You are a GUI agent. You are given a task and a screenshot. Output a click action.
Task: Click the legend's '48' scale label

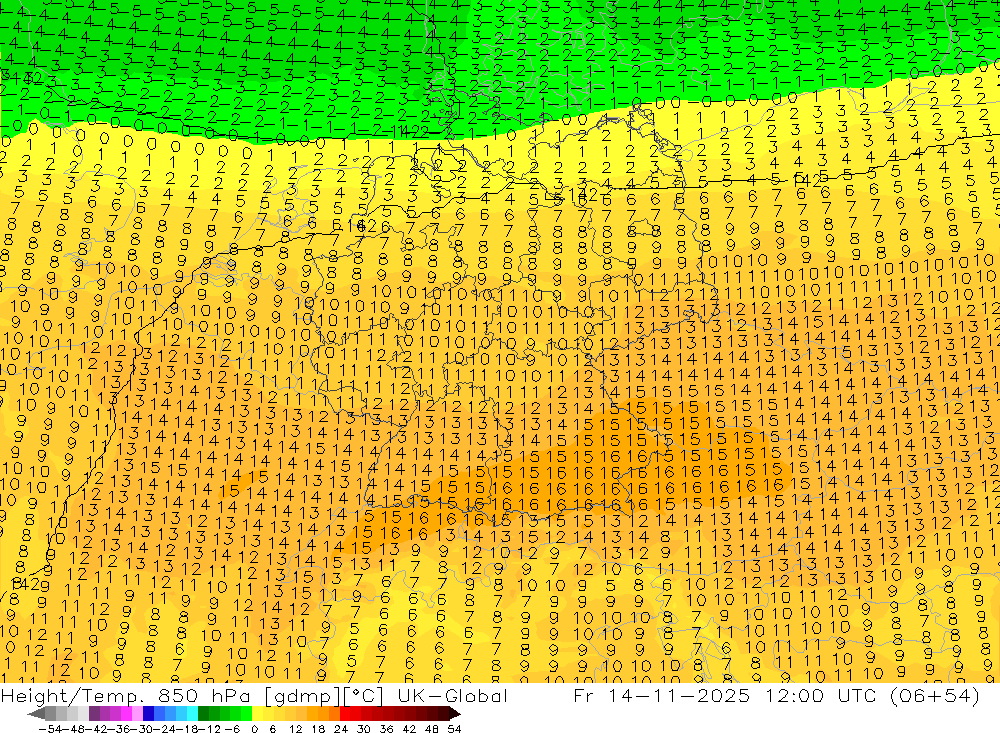point(432,729)
